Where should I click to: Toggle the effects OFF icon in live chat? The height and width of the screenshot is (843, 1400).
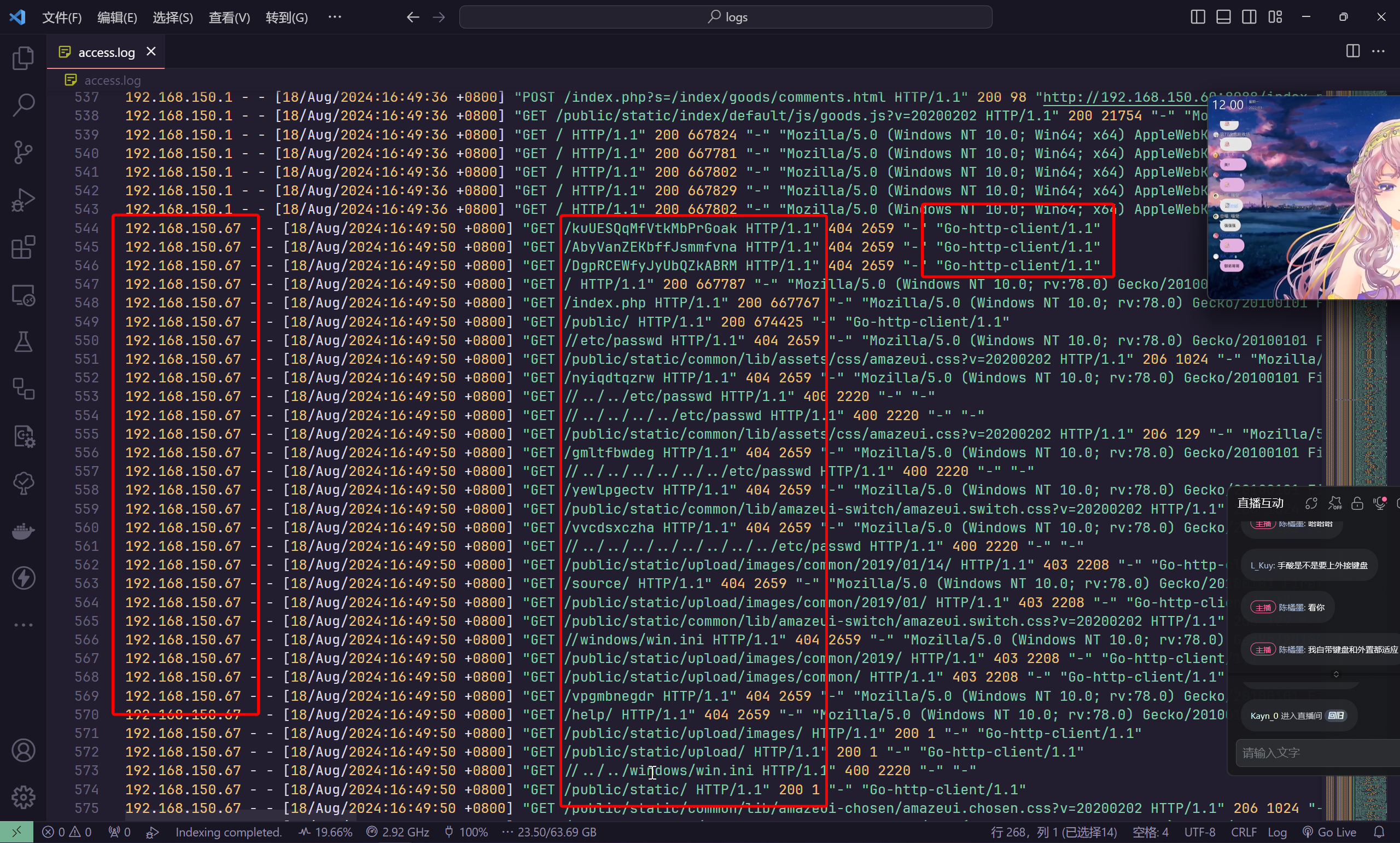pyautogui.click(x=1335, y=503)
